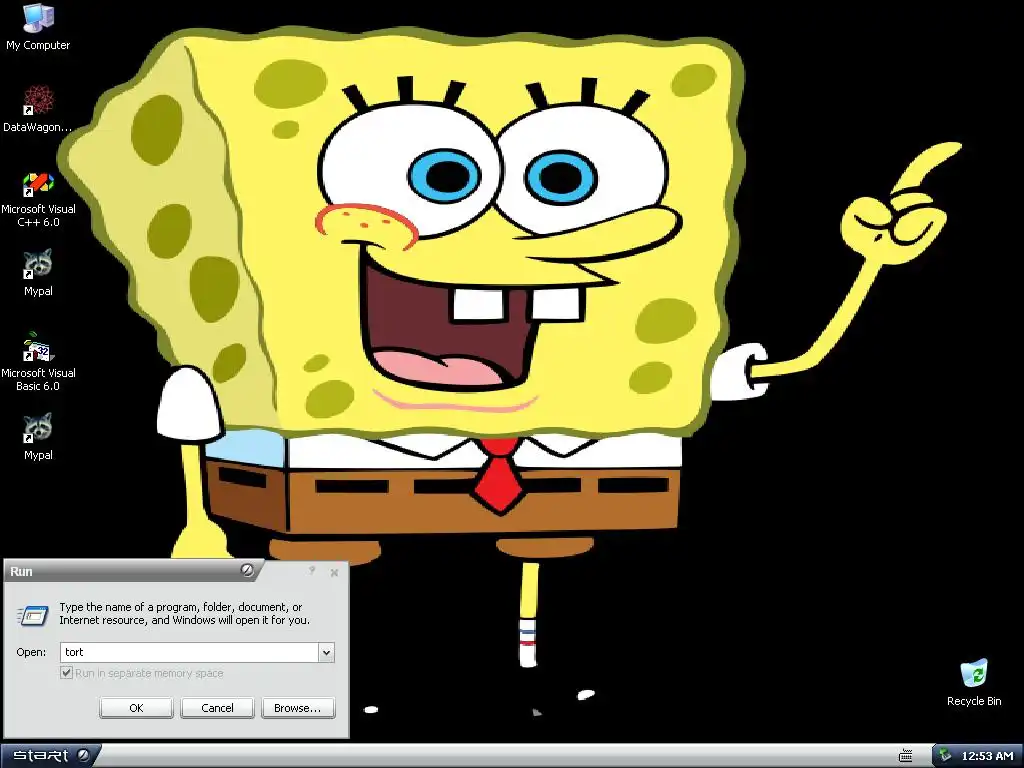Click the on-screen keyboard icon in taskbar
This screenshot has height=768, width=1024.
pyautogui.click(x=905, y=756)
